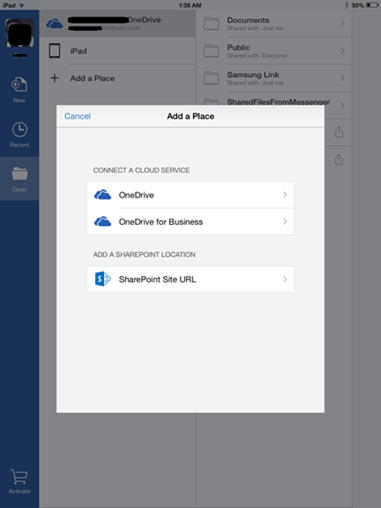381x508 pixels.
Task: Click the plus icon beside Add a Place
Action: pos(54,78)
